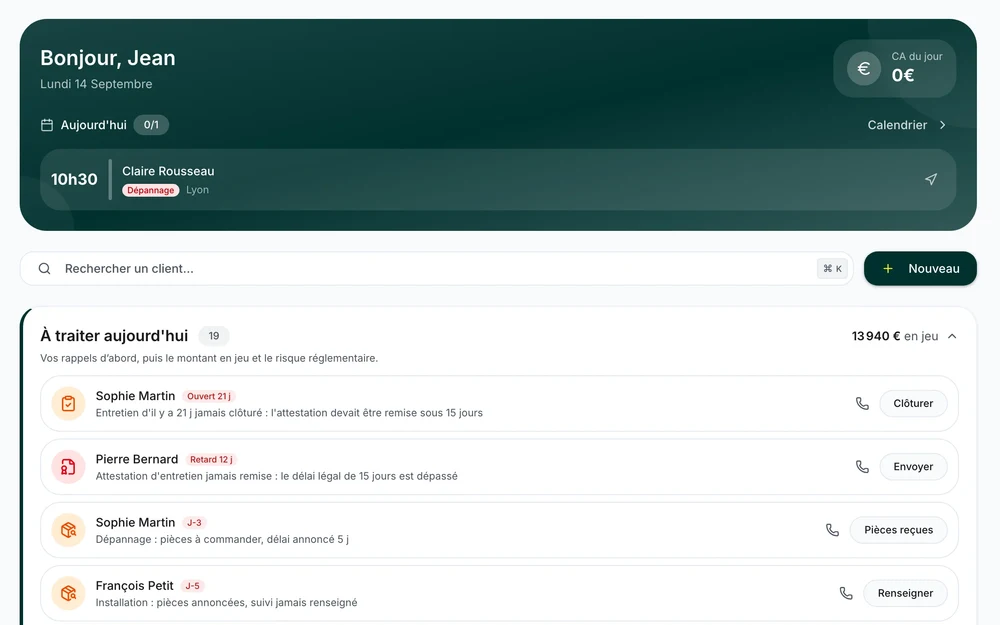Click the search magnifier icon
Image resolution: width=1000 pixels, height=625 pixels.
click(44, 268)
